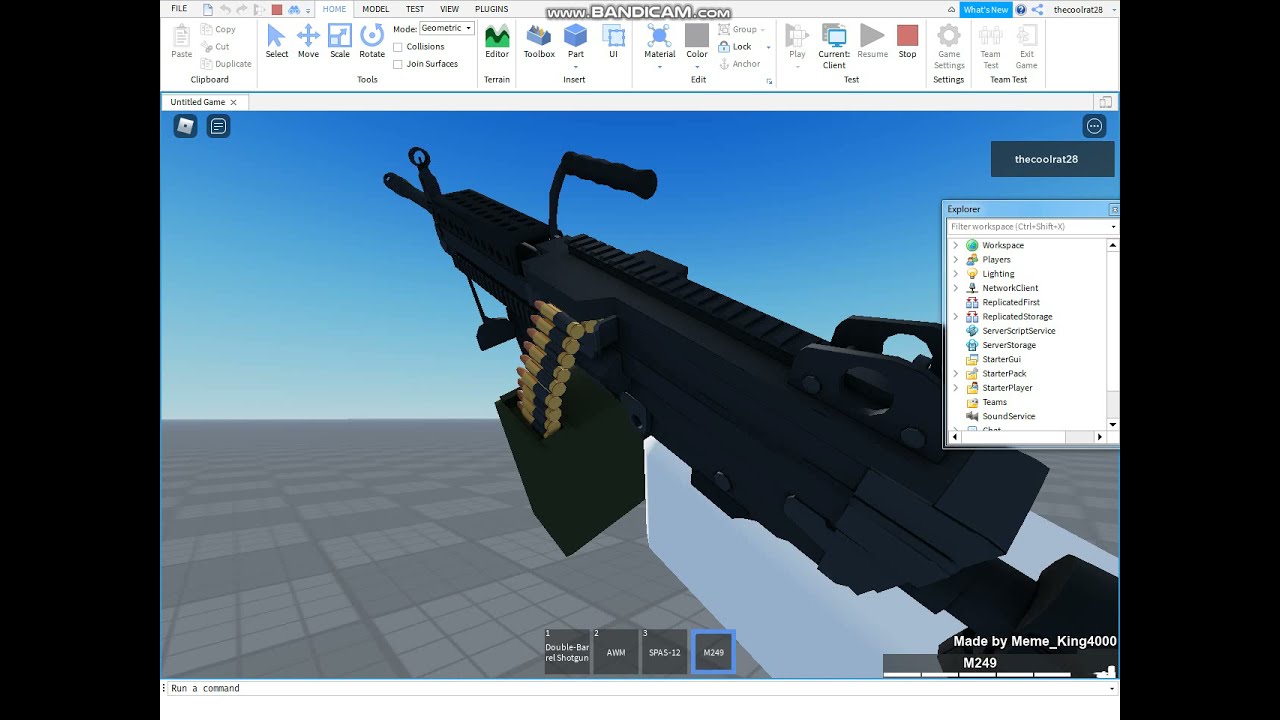Viewport: 1280px width, 720px height.
Task: Enable the Join Surfaces checkbox
Action: [398, 64]
